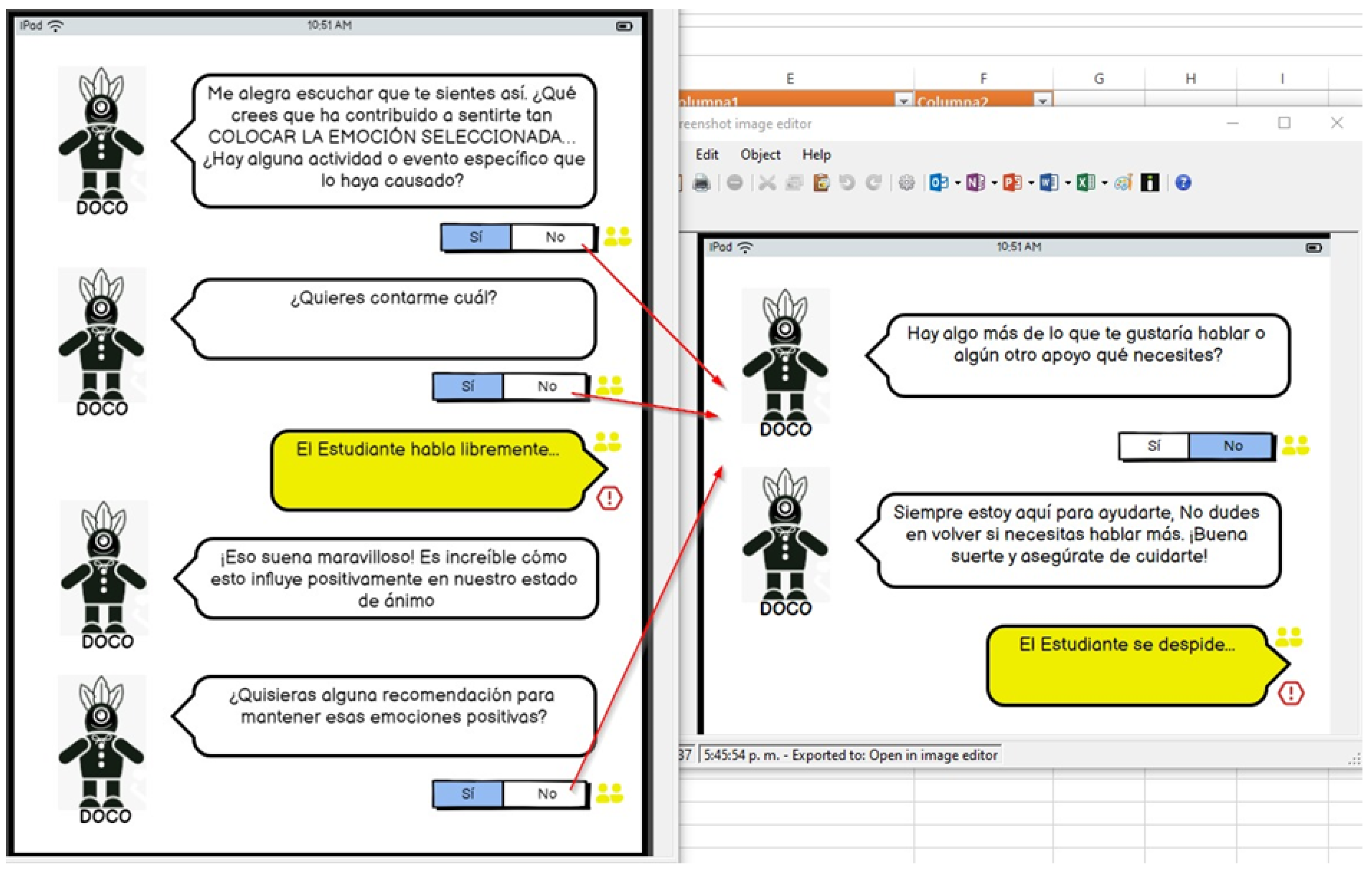Open settings via the gear toolbar icon
1372x875 pixels.
(907, 183)
